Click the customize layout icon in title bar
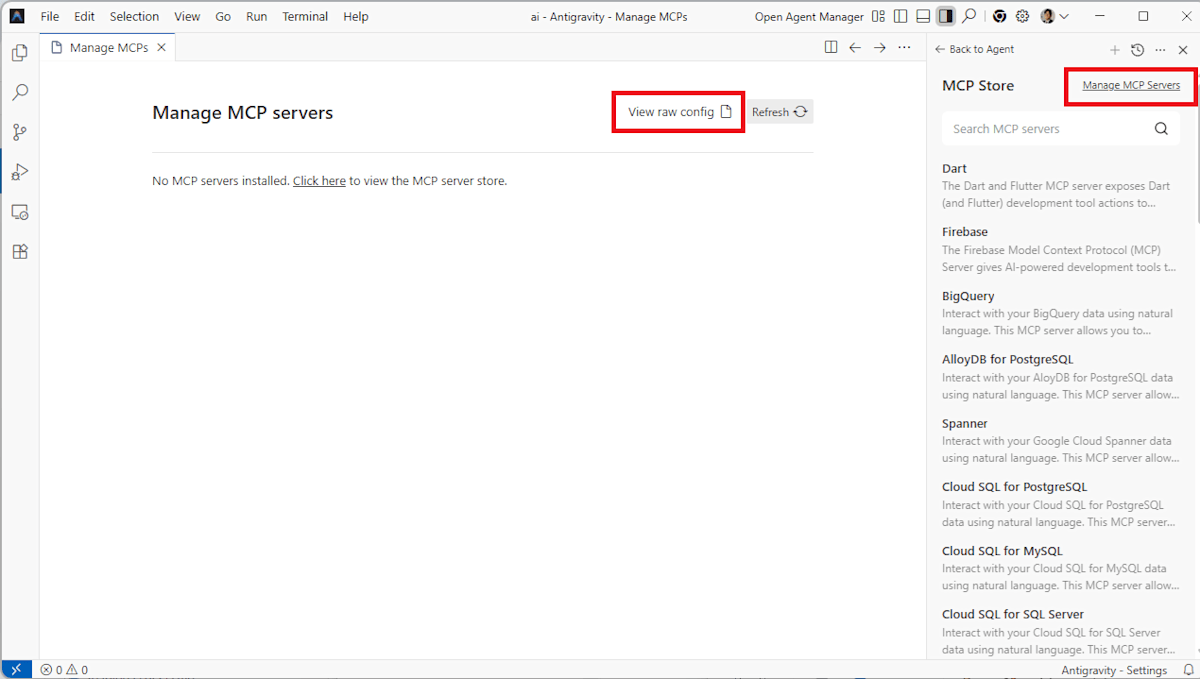 point(878,16)
